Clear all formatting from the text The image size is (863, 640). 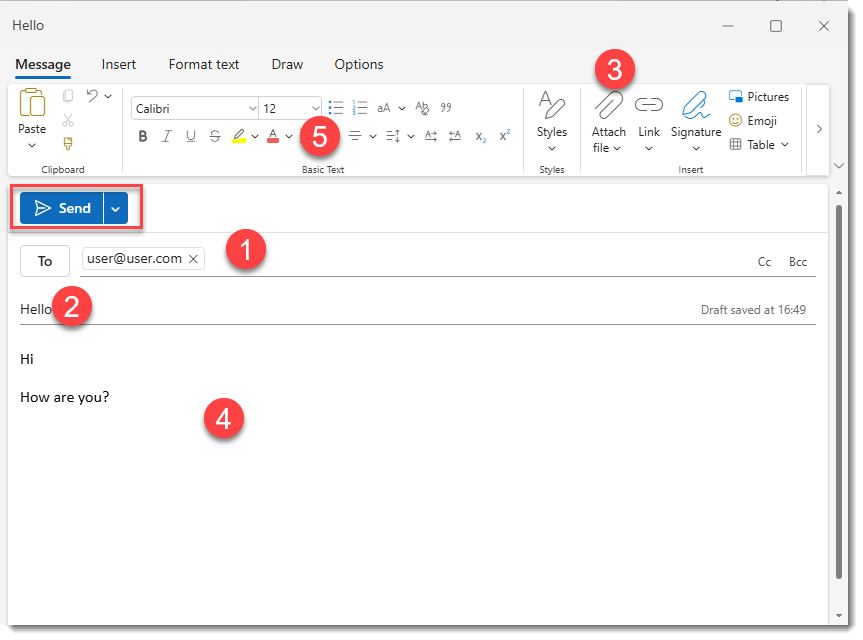pos(422,107)
